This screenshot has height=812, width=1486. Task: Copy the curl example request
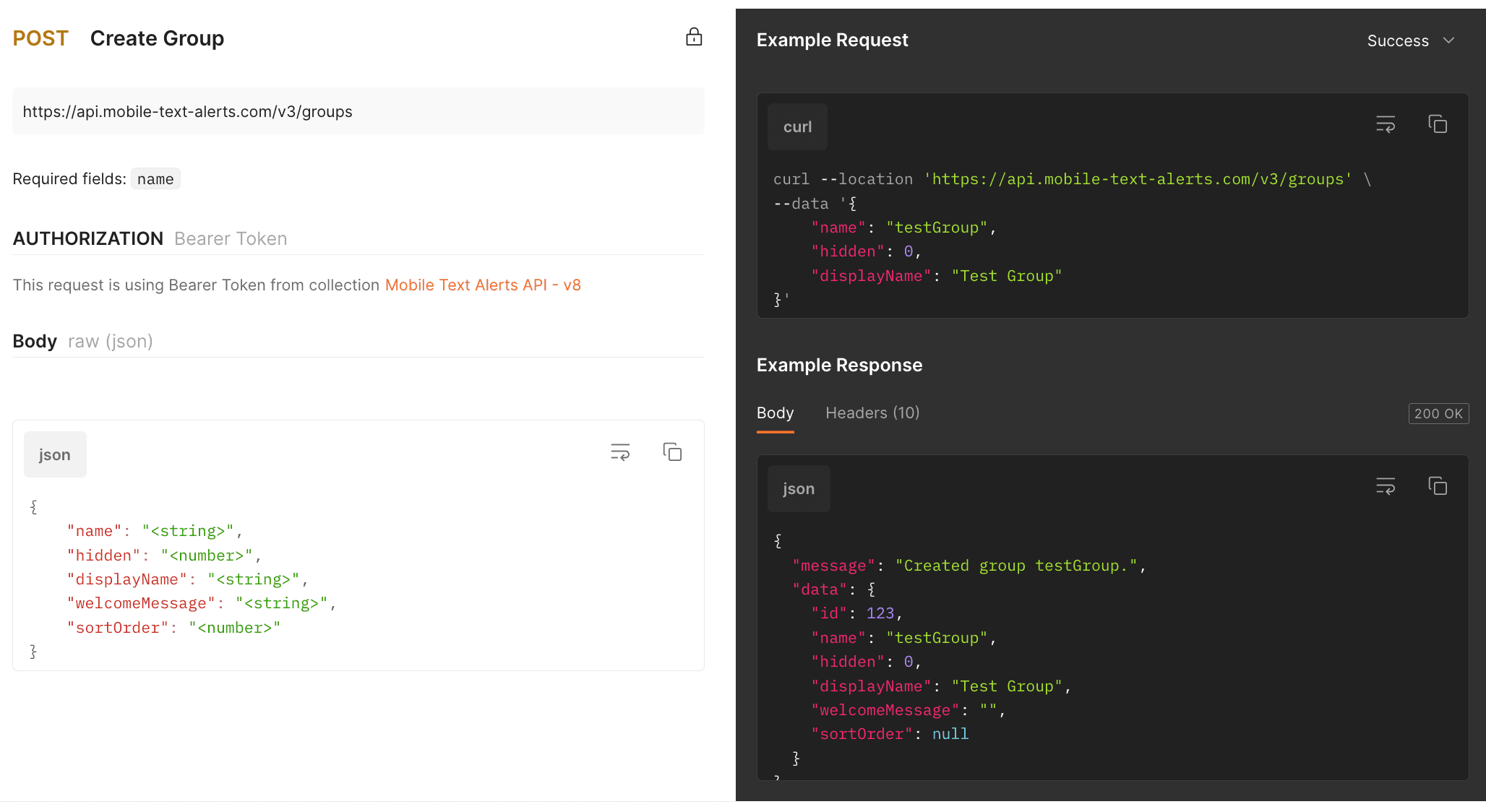[1438, 124]
